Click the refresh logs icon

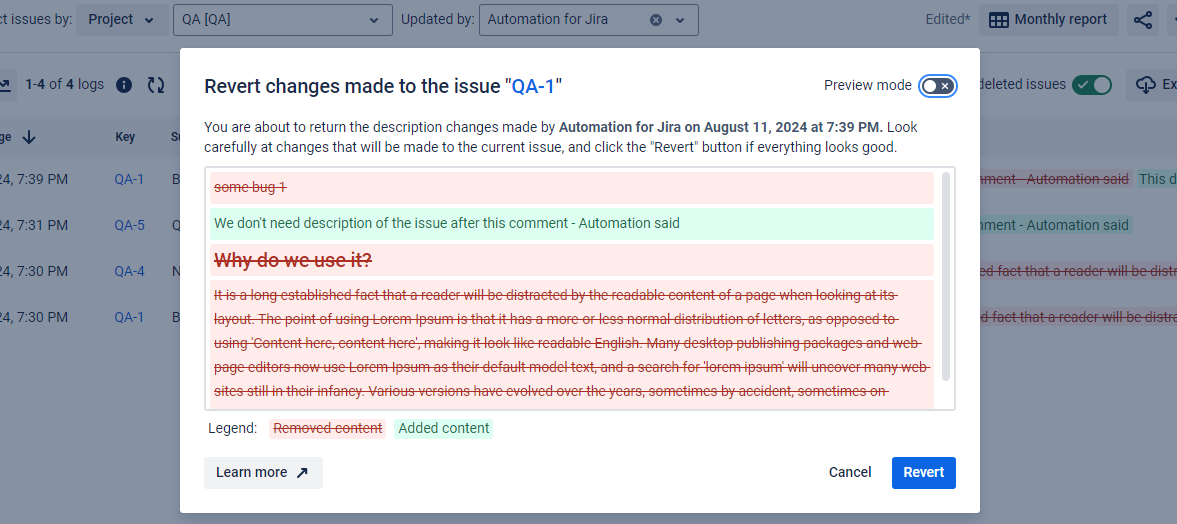coord(156,85)
